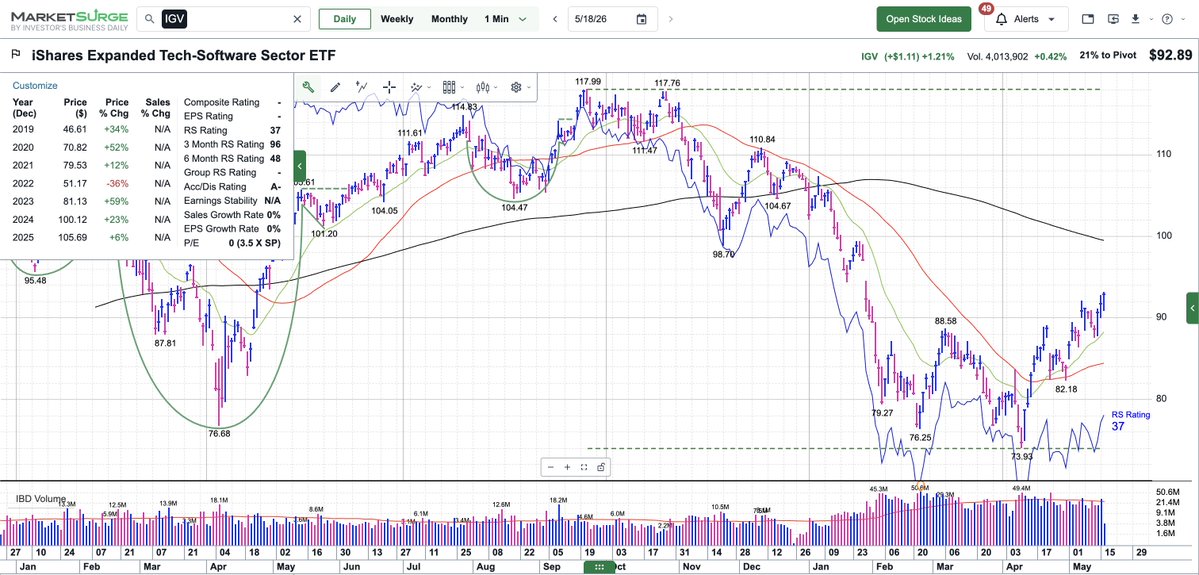Image resolution: width=1199 pixels, height=575 pixels.
Task: Expand the chart style chevron
Action: coord(495,88)
